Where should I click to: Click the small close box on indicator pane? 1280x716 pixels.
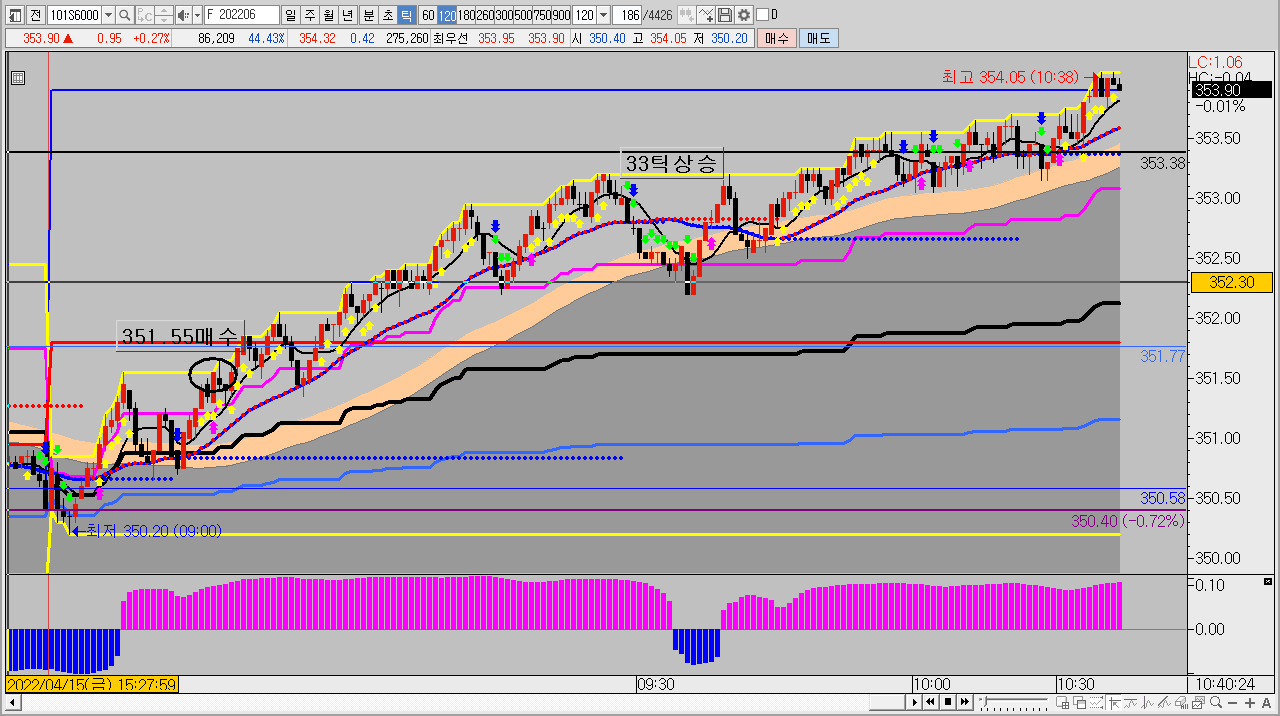[x=1268, y=581]
